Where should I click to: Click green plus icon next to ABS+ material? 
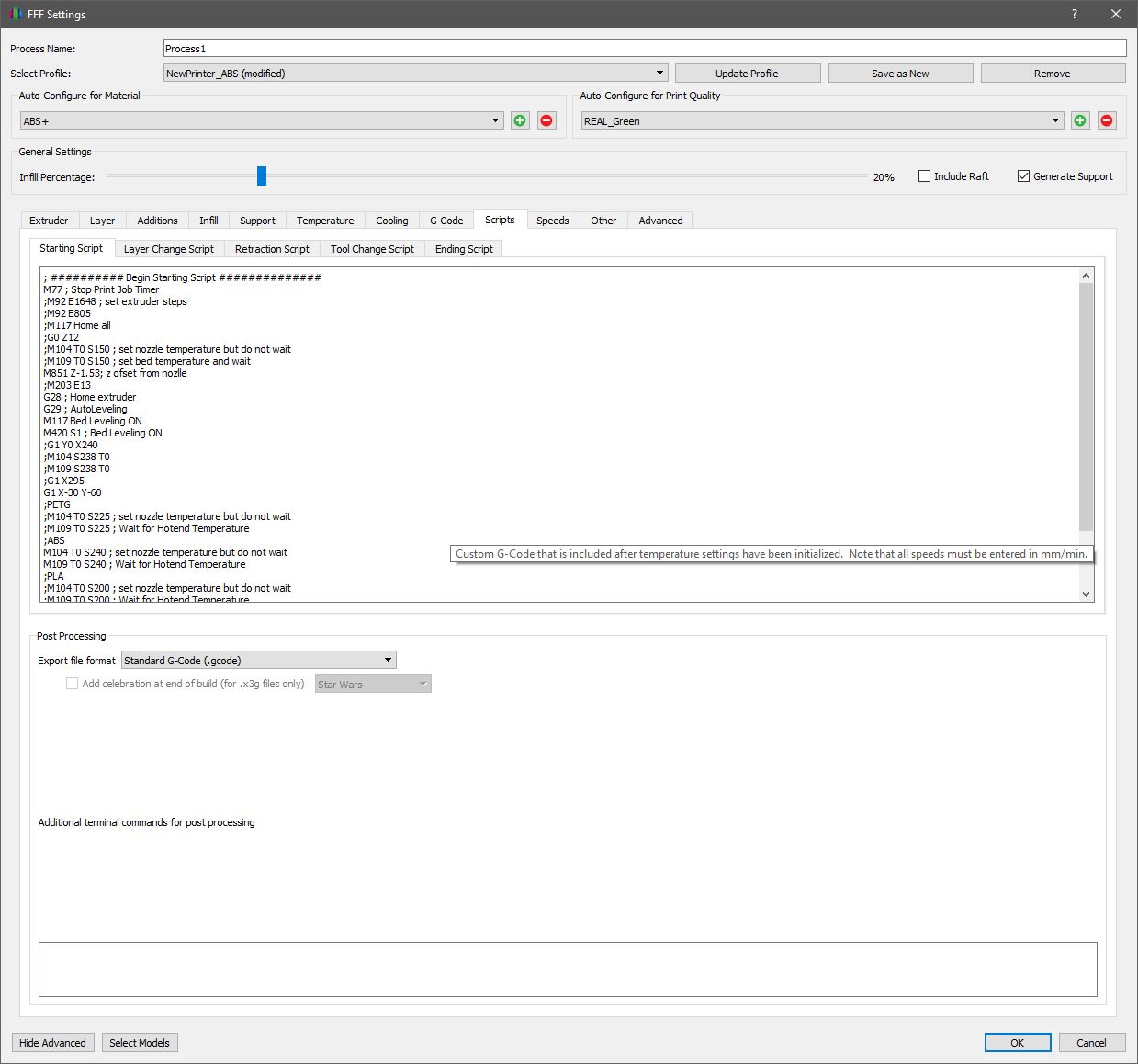click(x=520, y=120)
